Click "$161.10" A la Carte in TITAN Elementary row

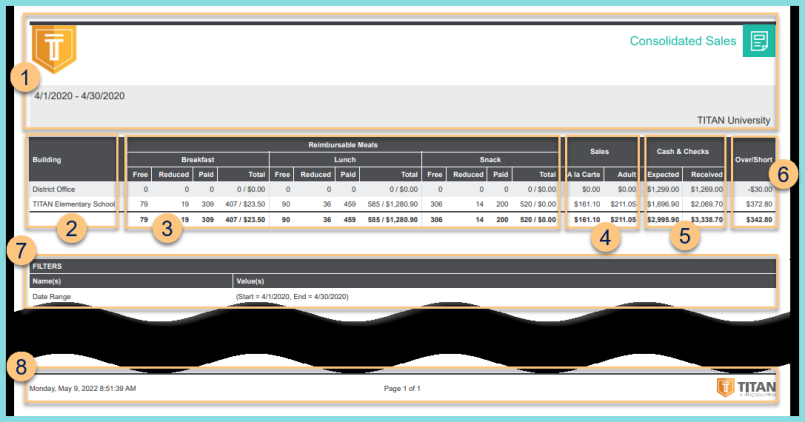(x=587, y=204)
